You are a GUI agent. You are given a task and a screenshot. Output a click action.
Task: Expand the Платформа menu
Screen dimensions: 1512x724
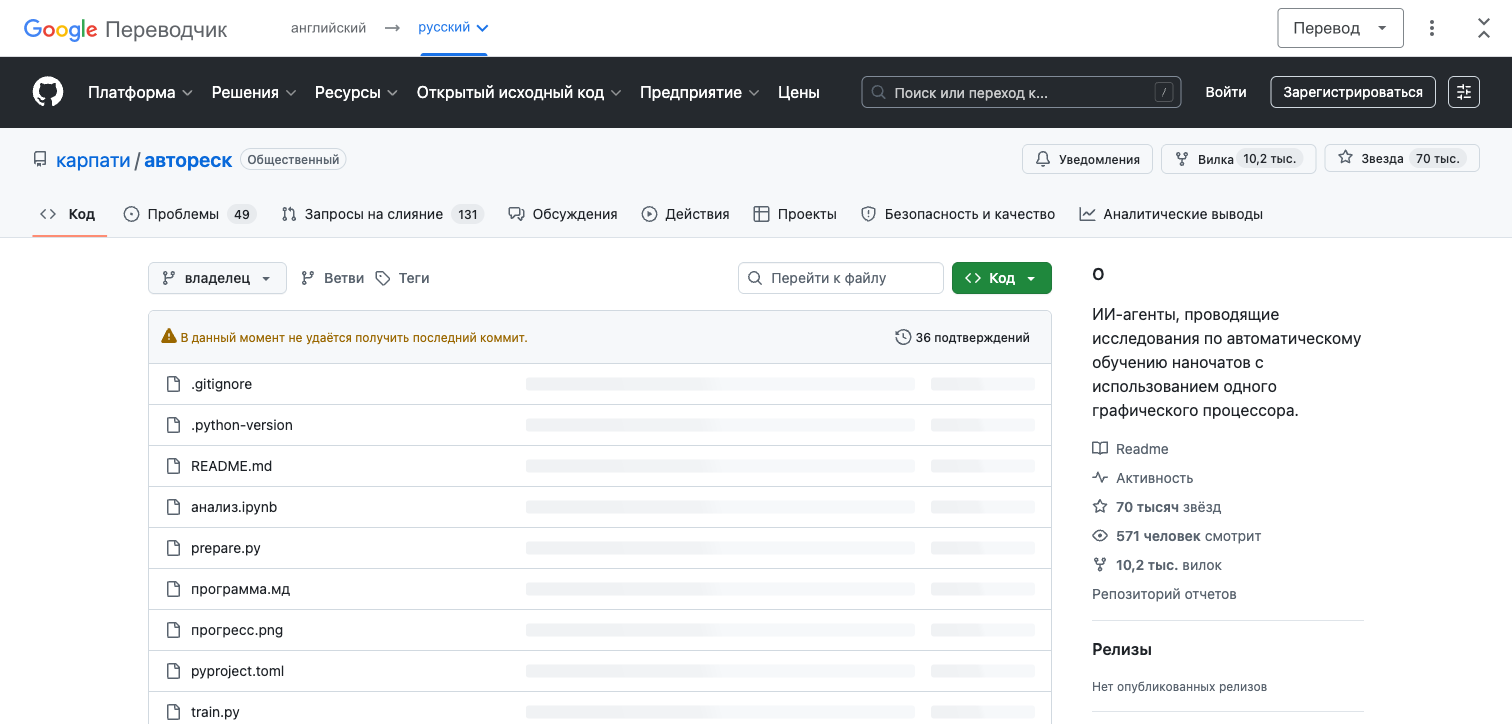(140, 92)
